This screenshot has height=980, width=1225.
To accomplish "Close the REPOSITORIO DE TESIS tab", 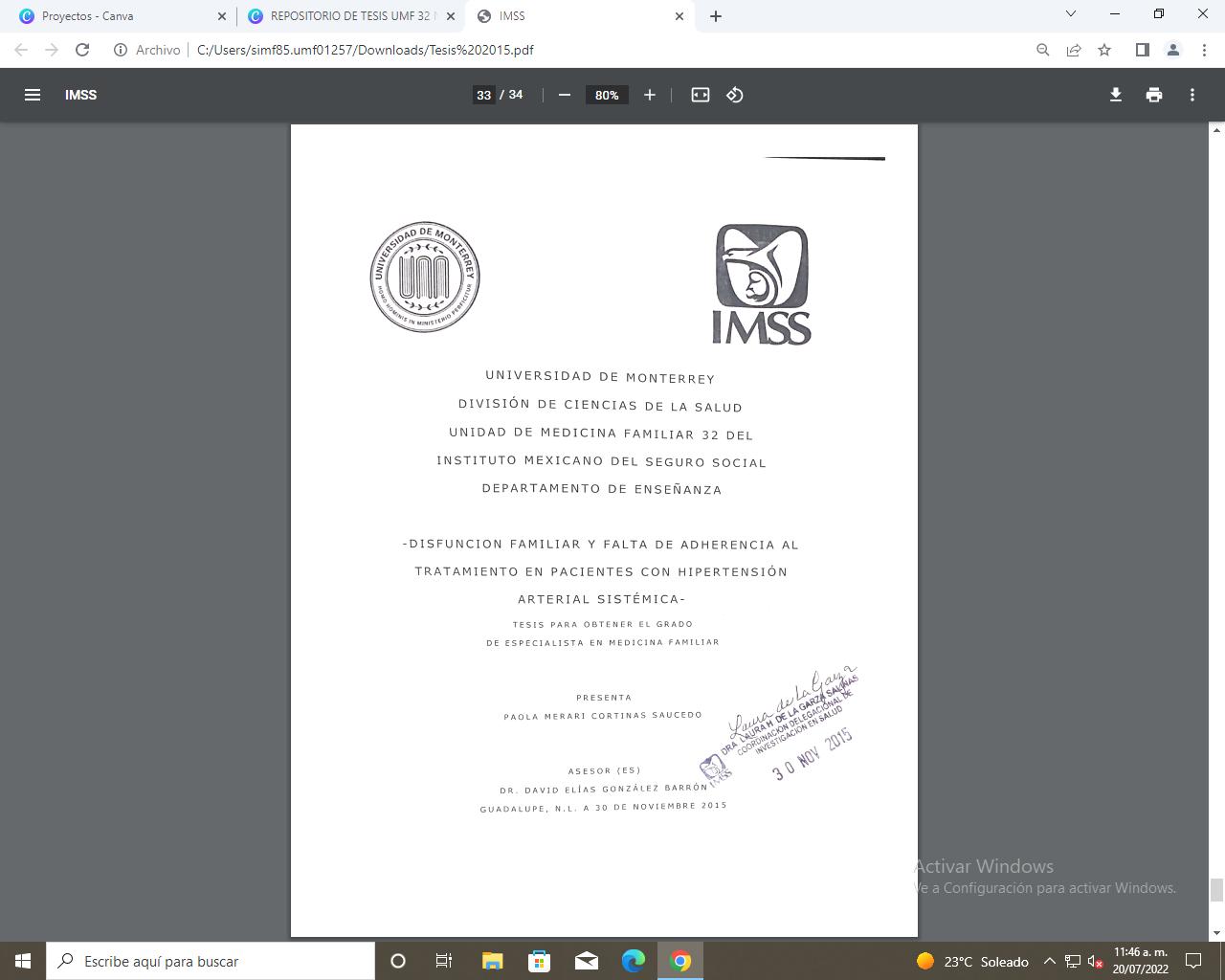I will (x=452, y=16).
